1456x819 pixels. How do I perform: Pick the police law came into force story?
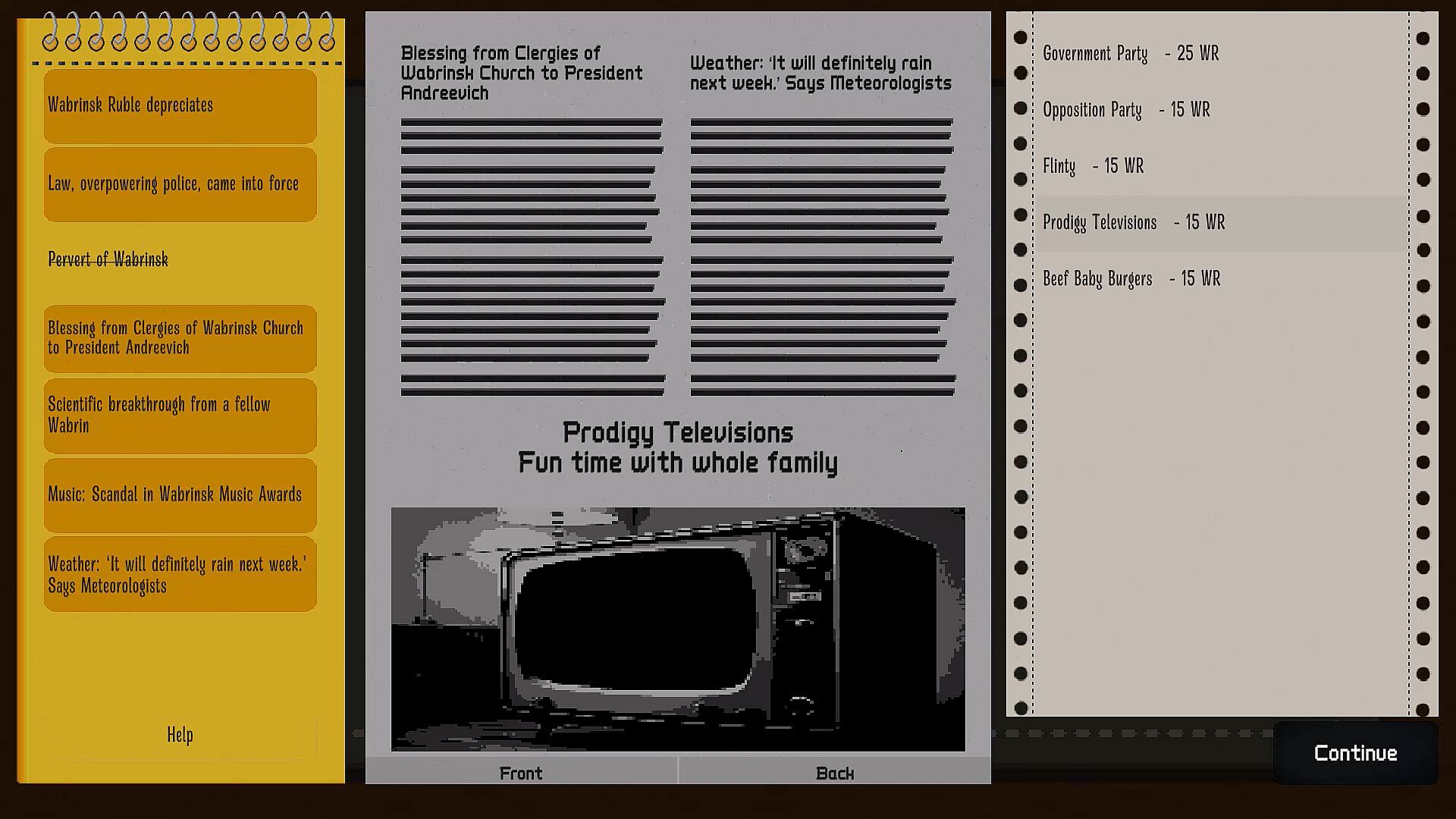(180, 184)
